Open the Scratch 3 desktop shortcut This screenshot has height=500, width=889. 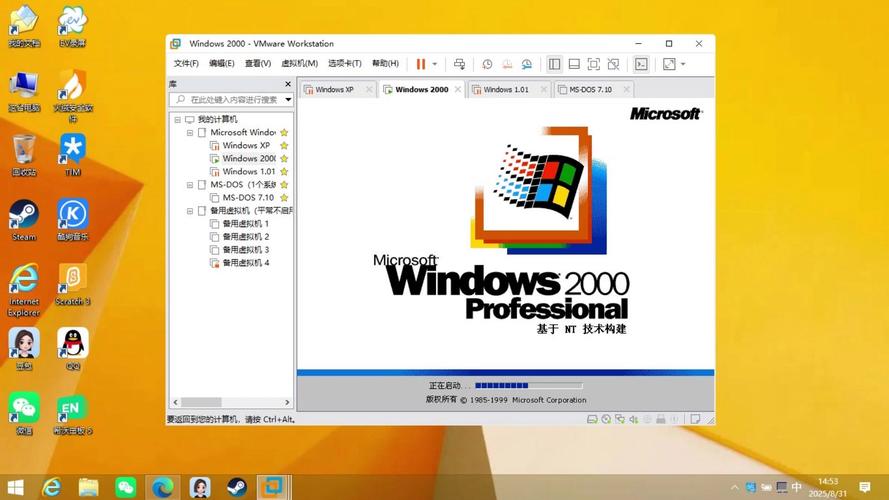point(73,285)
